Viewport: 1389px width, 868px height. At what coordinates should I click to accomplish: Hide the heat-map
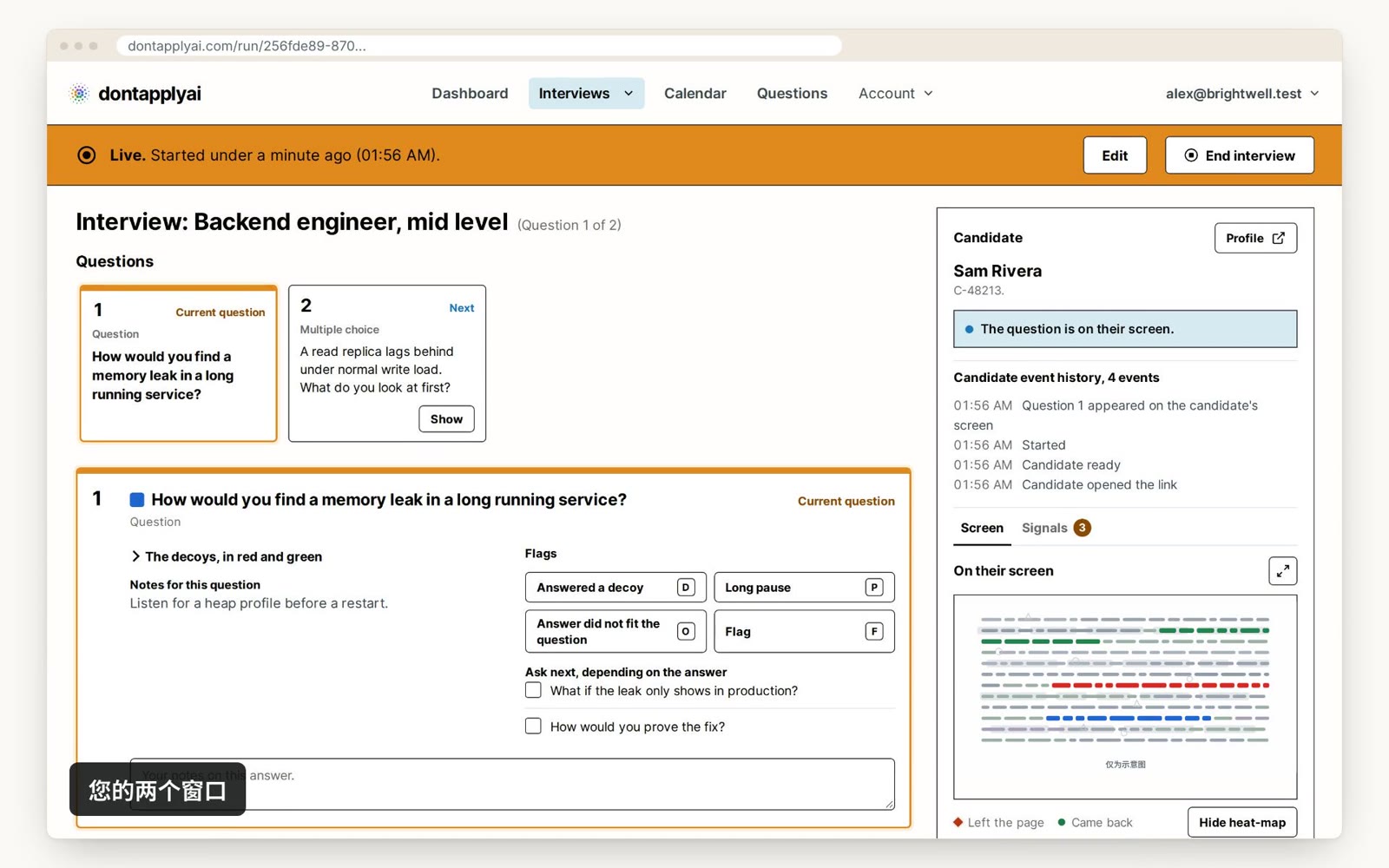pyautogui.click(x=1242, y=822)
